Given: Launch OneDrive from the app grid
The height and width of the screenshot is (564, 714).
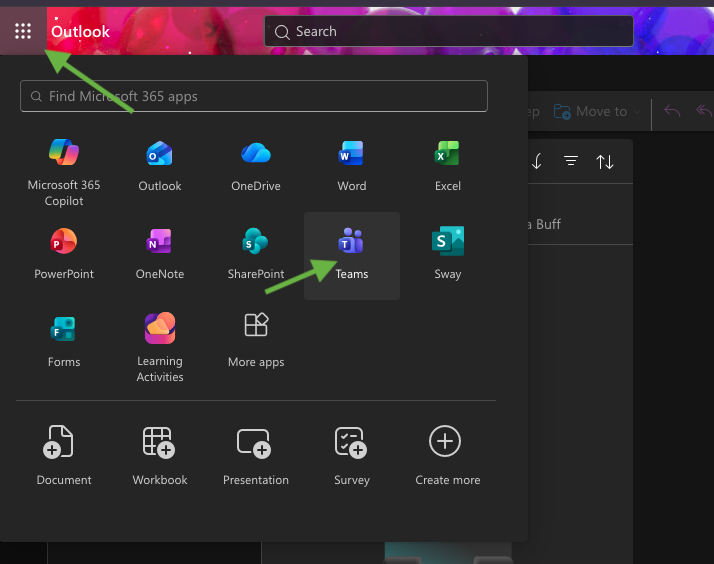Looking at the screenshot, I should 256,166.
